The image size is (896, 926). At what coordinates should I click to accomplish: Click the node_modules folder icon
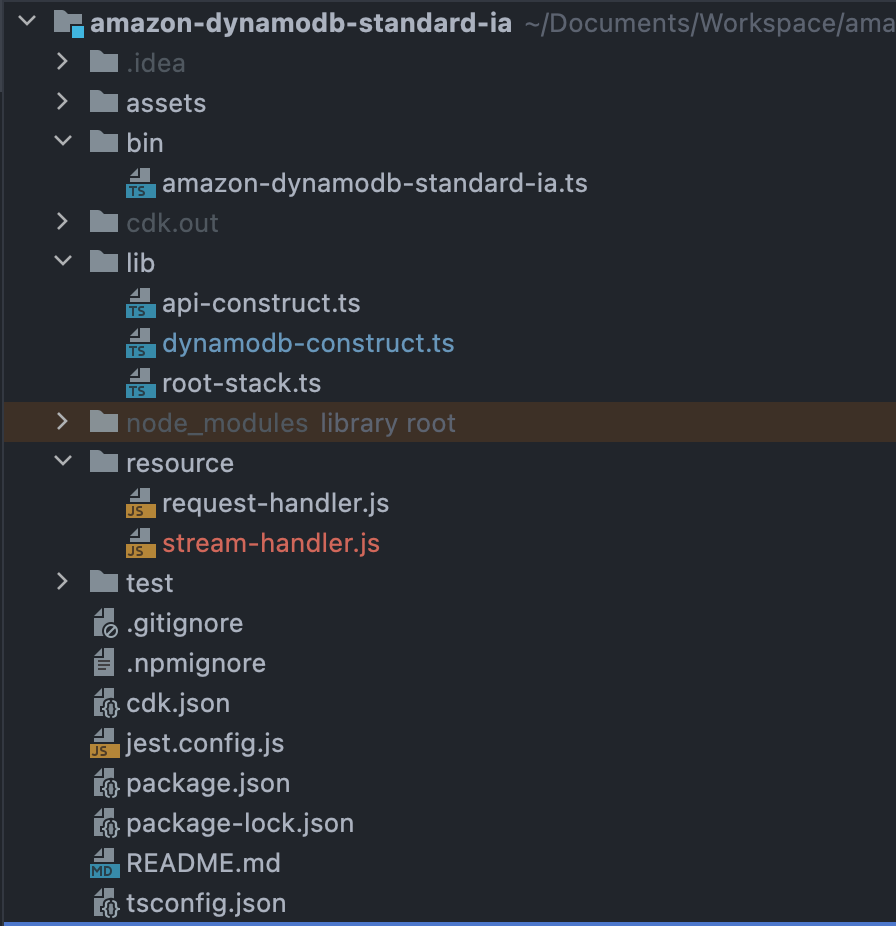coord(104,422)
